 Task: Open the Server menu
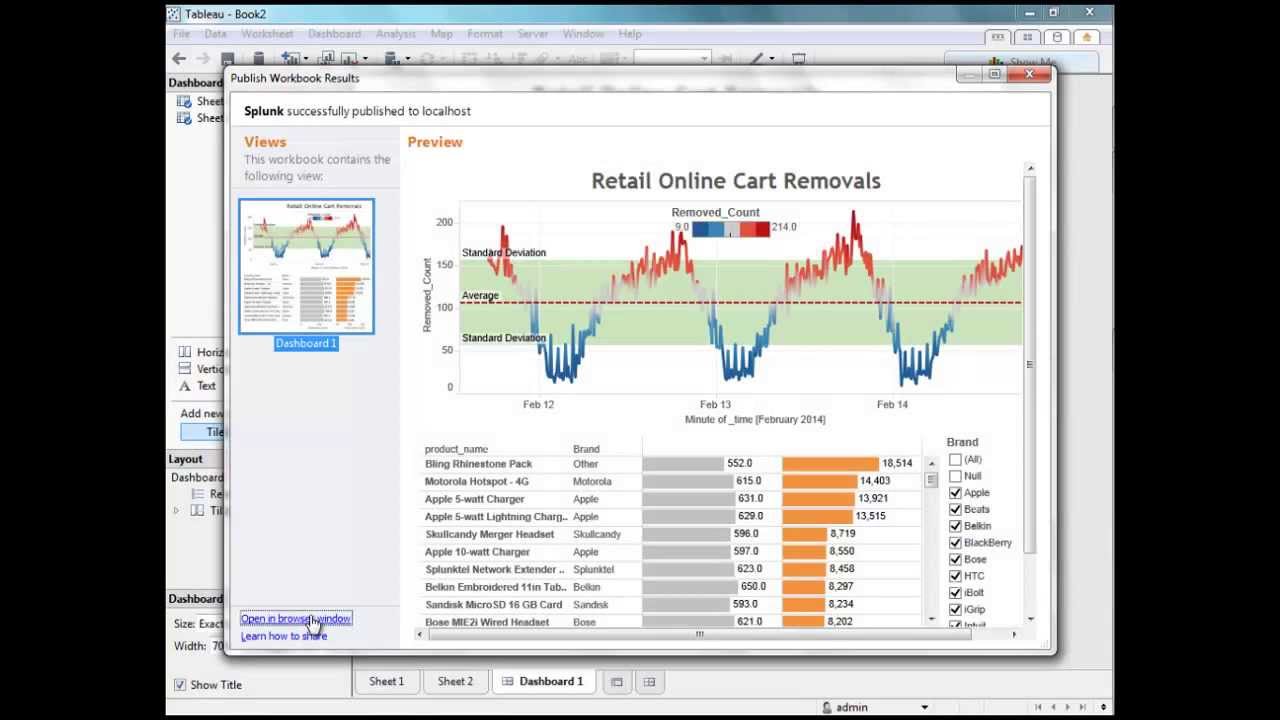532,34
